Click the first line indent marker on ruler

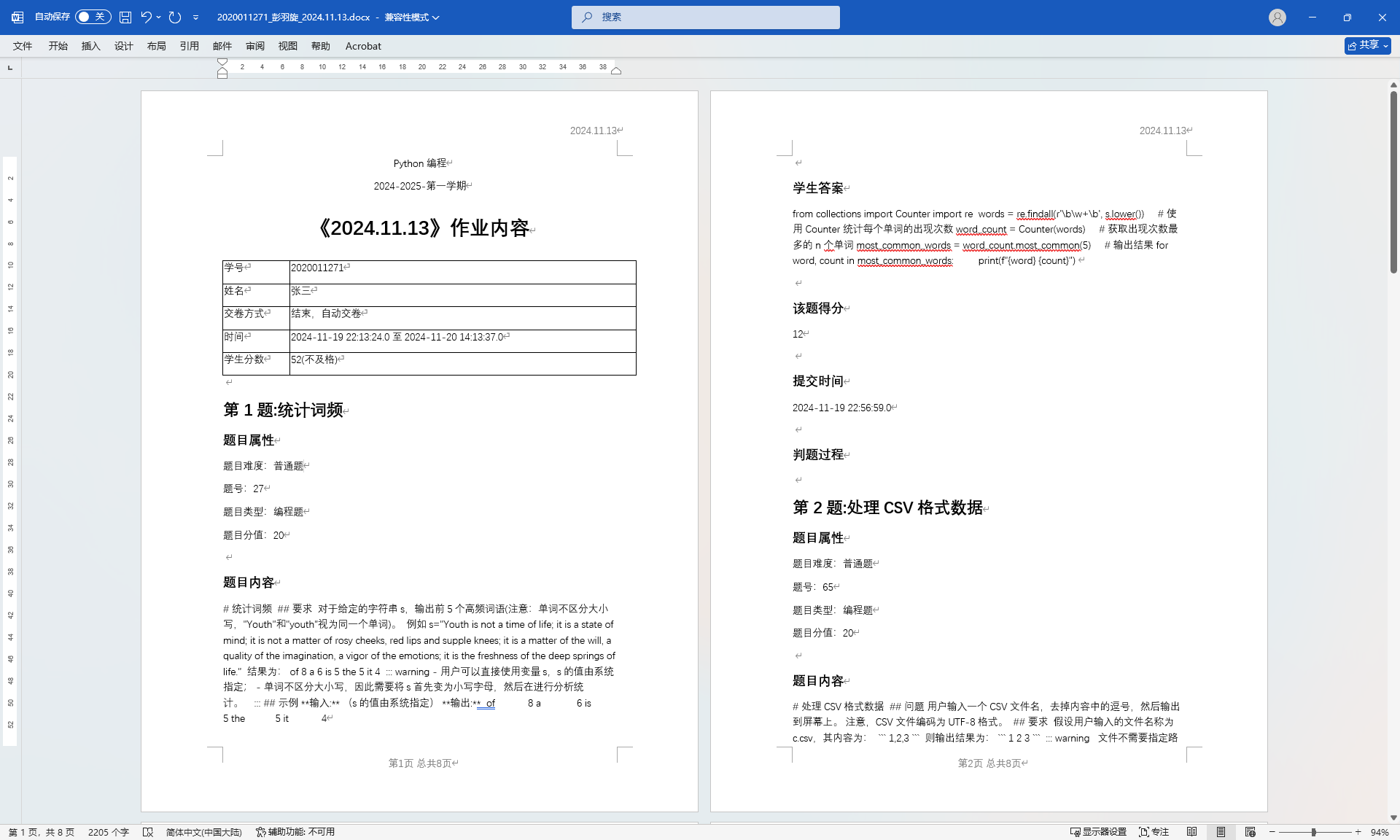pyautogui.click(x=222, y=62)
